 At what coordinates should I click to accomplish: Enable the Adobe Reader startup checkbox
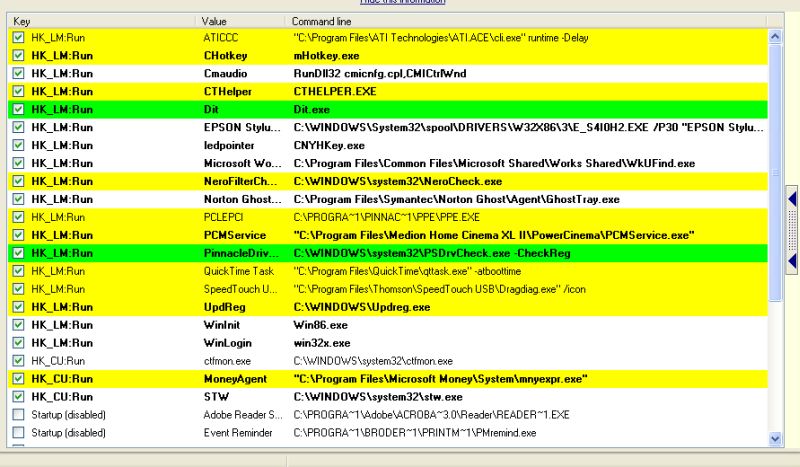click(18, 414)
